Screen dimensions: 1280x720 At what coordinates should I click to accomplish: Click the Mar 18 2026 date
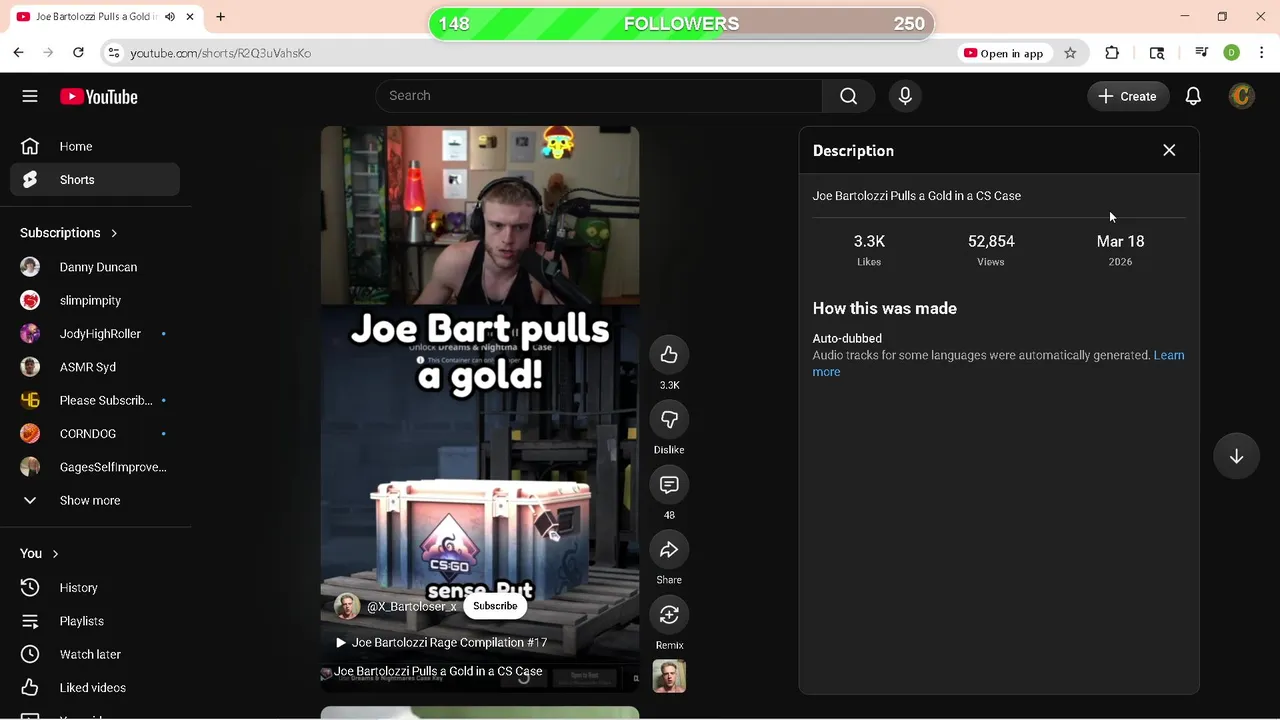pyautogui.click(x=1120, y=250)
